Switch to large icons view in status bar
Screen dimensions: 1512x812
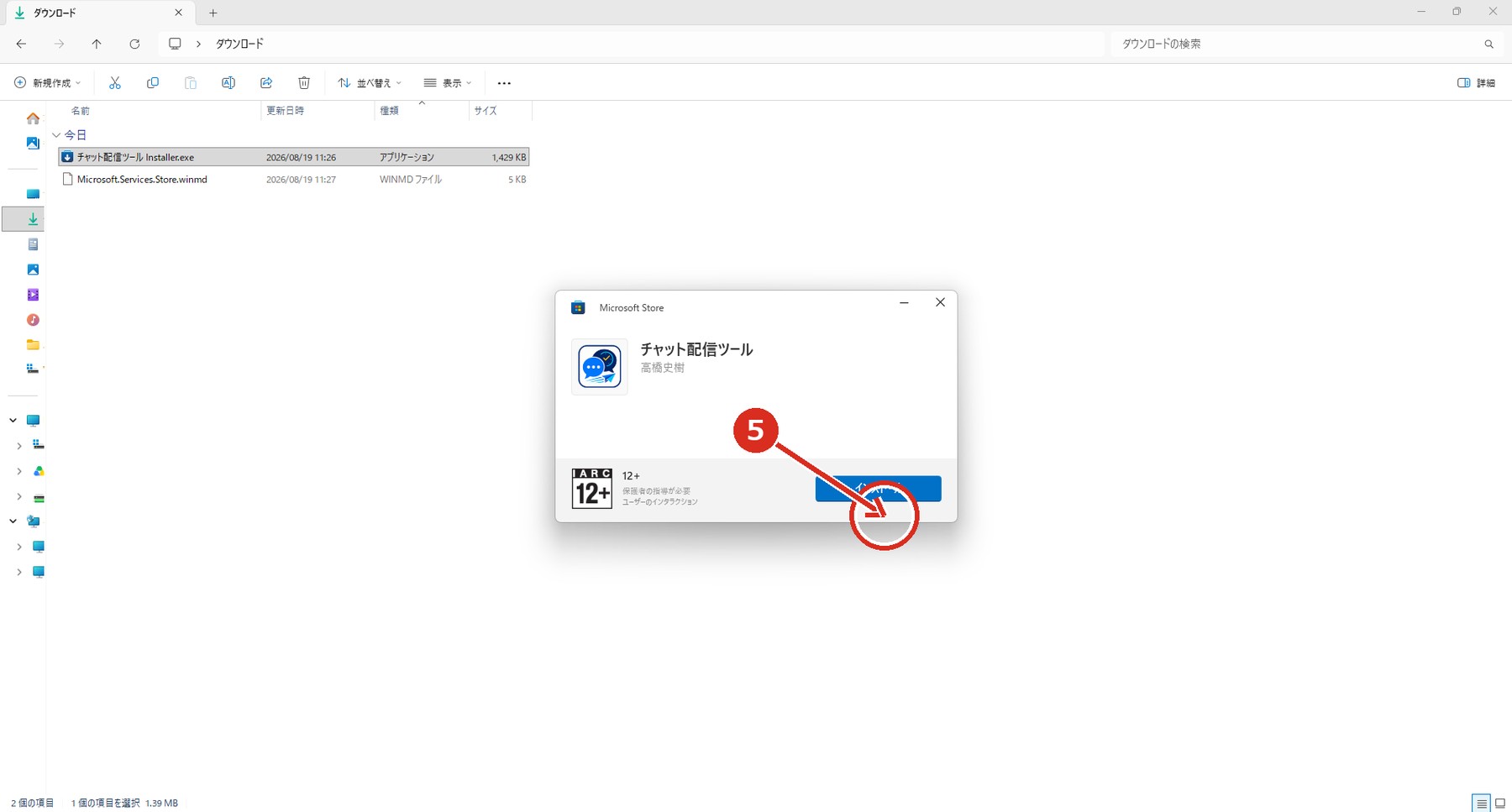tap(1500, 804)
